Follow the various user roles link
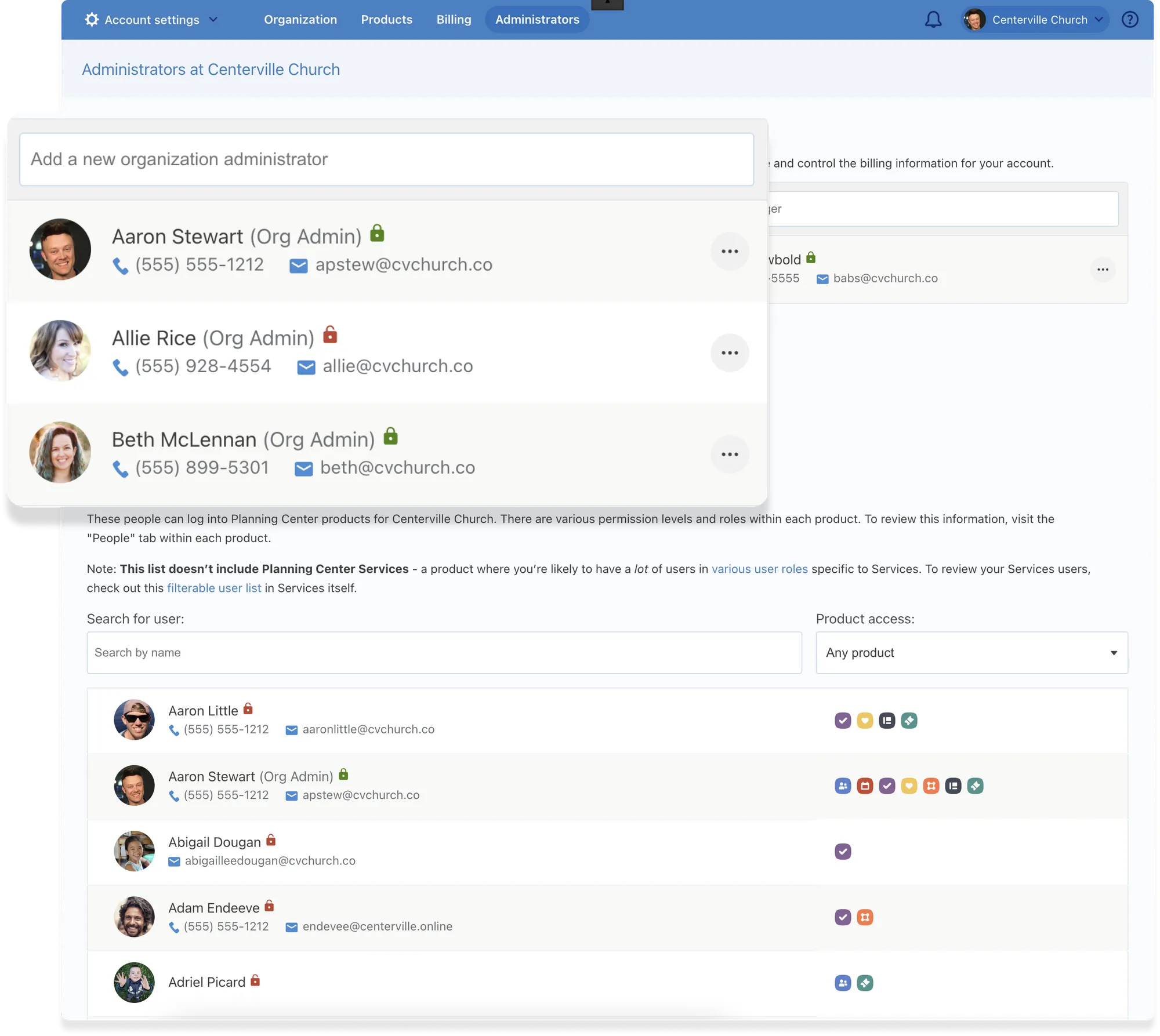 (x=759, y=569)
